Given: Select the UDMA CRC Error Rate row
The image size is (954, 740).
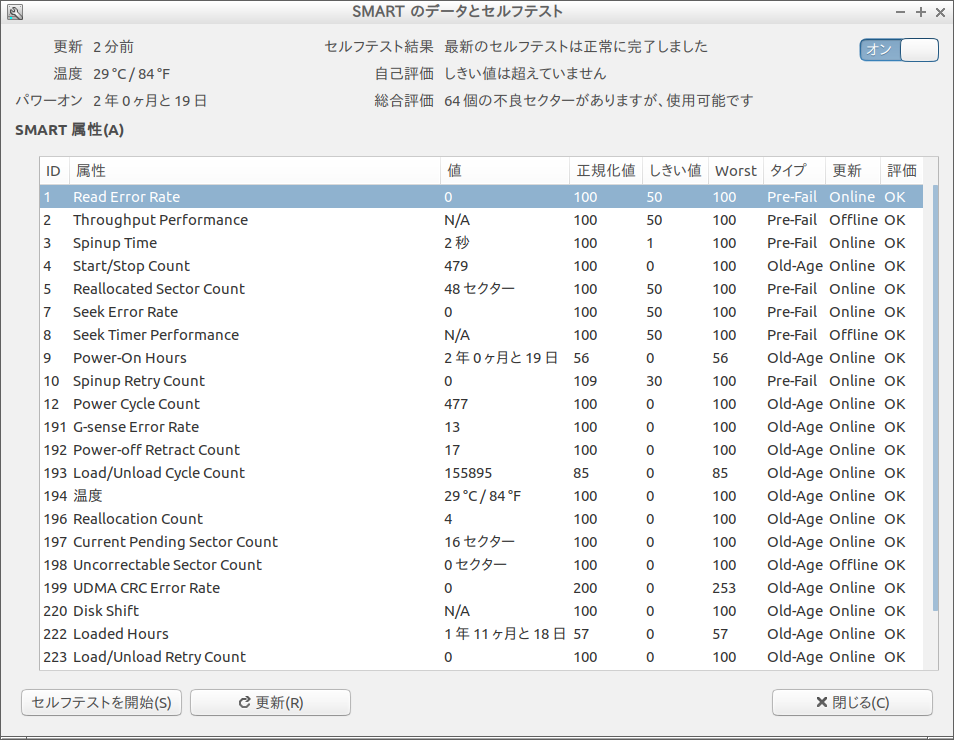Looking at the screenshot, I should (x=481, y=588).
